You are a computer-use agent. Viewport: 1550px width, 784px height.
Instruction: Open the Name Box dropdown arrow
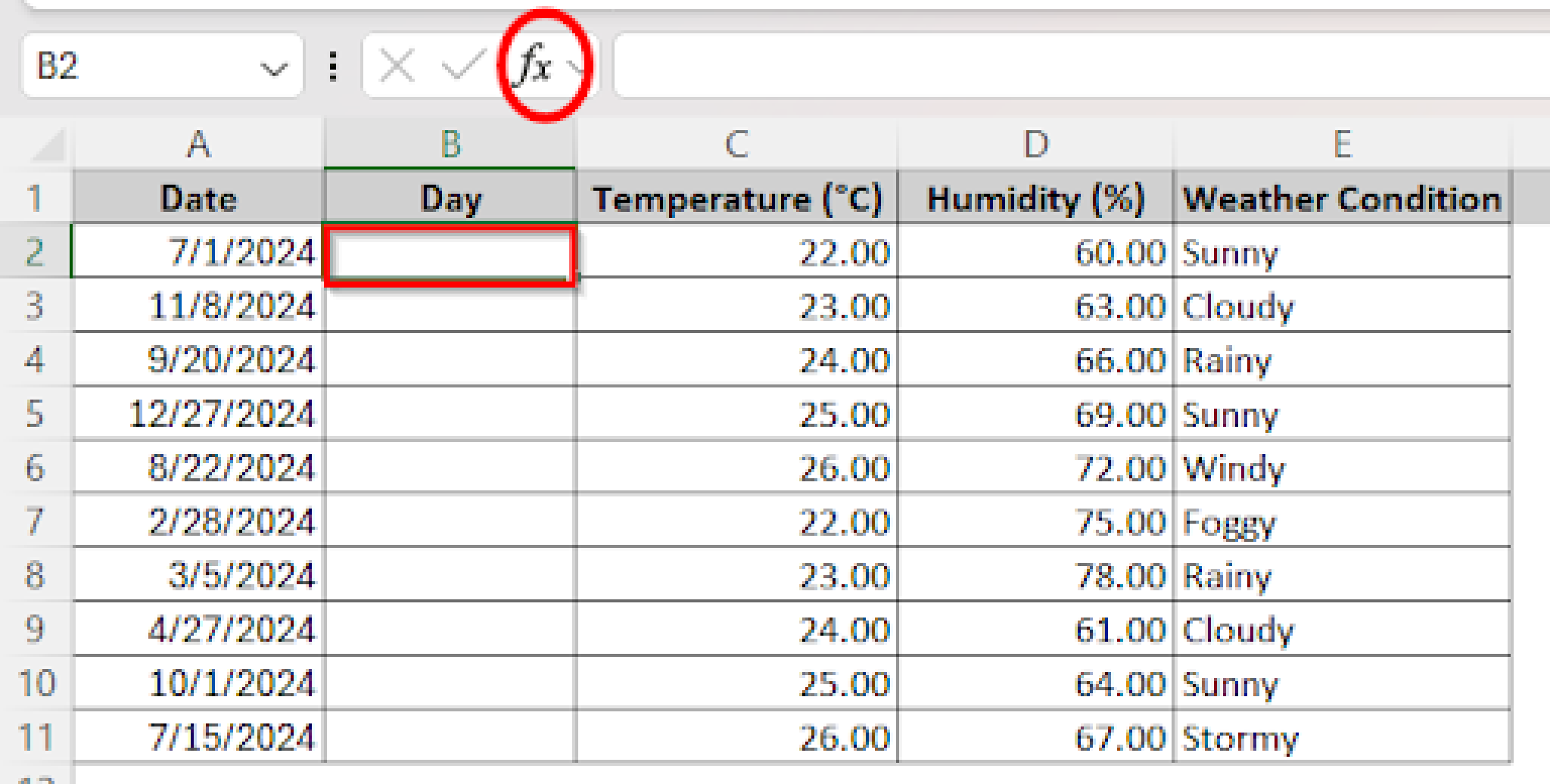[272, 69]
